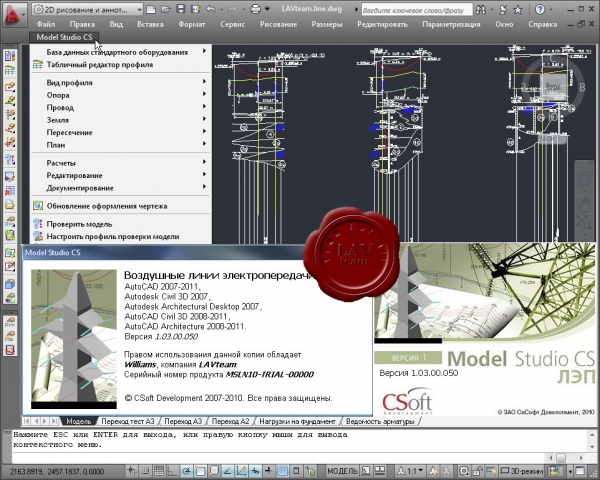600x480 pixels.
Task: Click icon next to Проверить модель
Action: pos(38,224)
